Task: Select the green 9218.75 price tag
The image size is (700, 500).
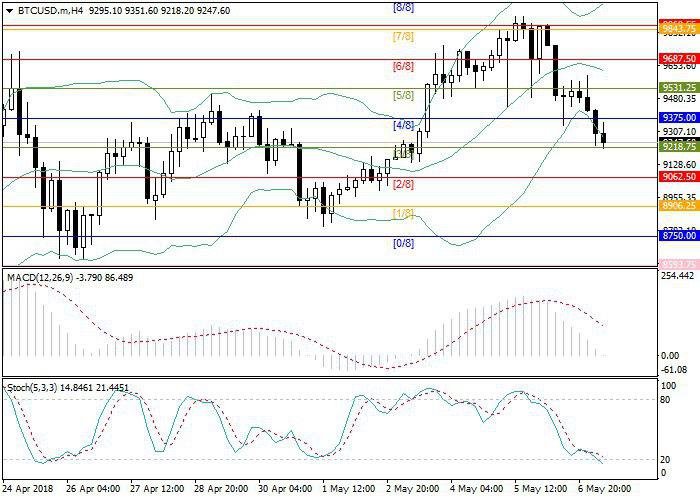Action: click(678, 147)
